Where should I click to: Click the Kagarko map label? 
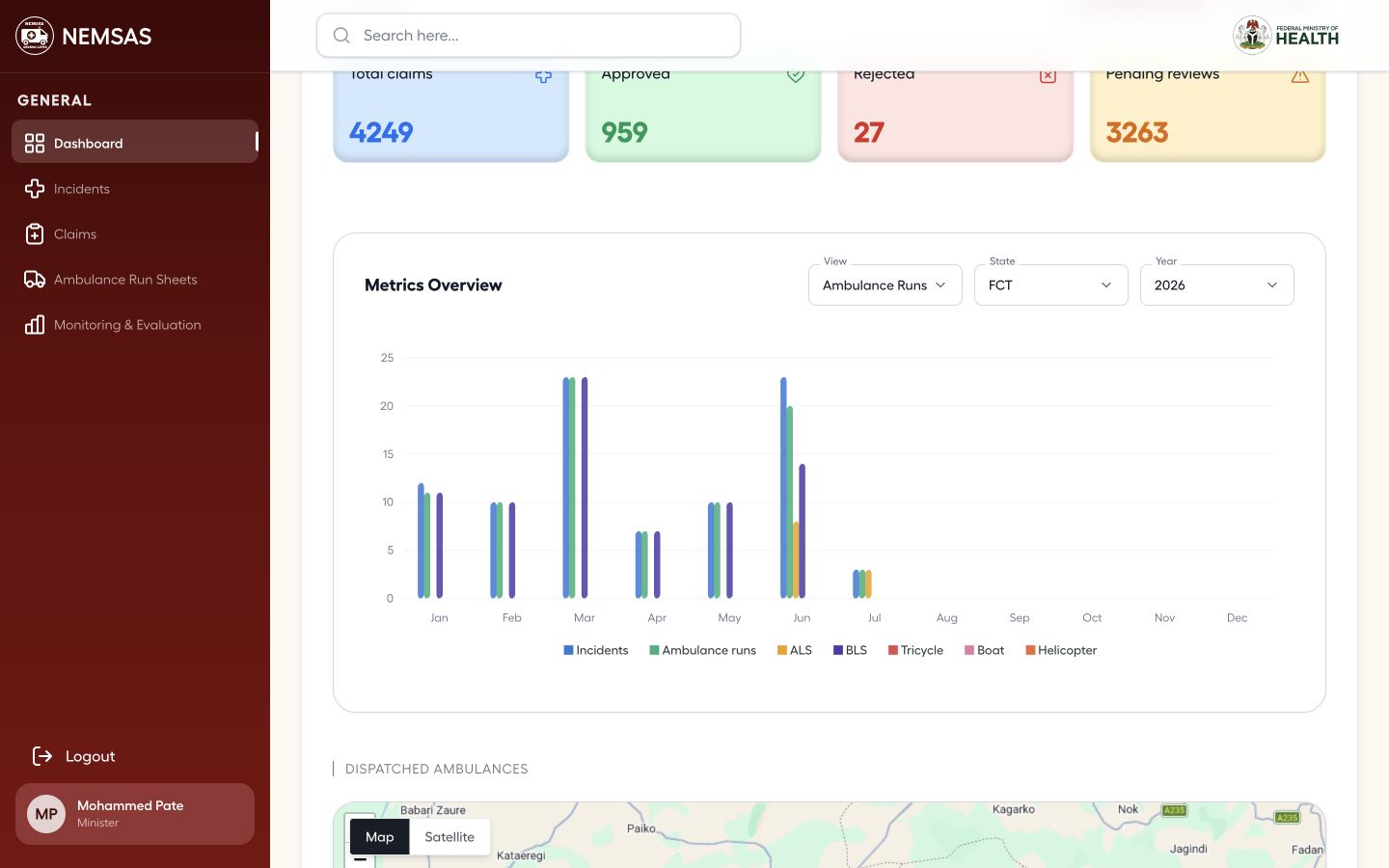1014,809
